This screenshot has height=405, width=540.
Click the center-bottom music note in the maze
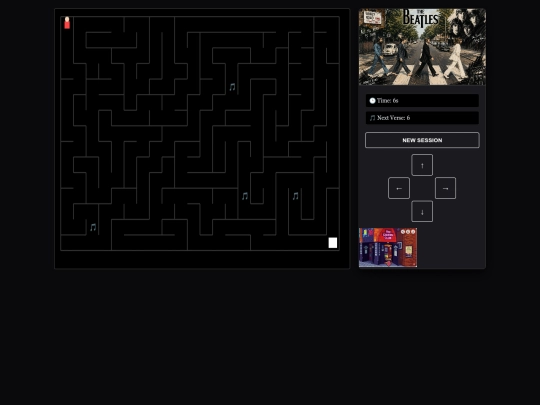pyautogui.click(x=245, y=196)
